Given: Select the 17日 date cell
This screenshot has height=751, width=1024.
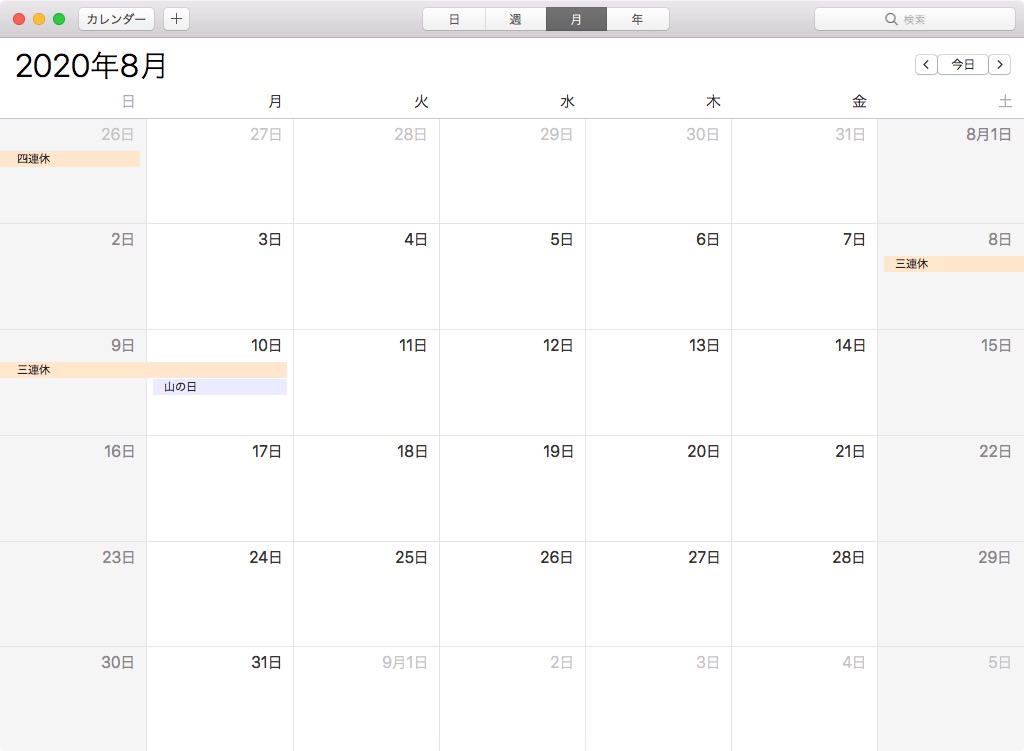Looking at the screenshot, I should [220, 488].
